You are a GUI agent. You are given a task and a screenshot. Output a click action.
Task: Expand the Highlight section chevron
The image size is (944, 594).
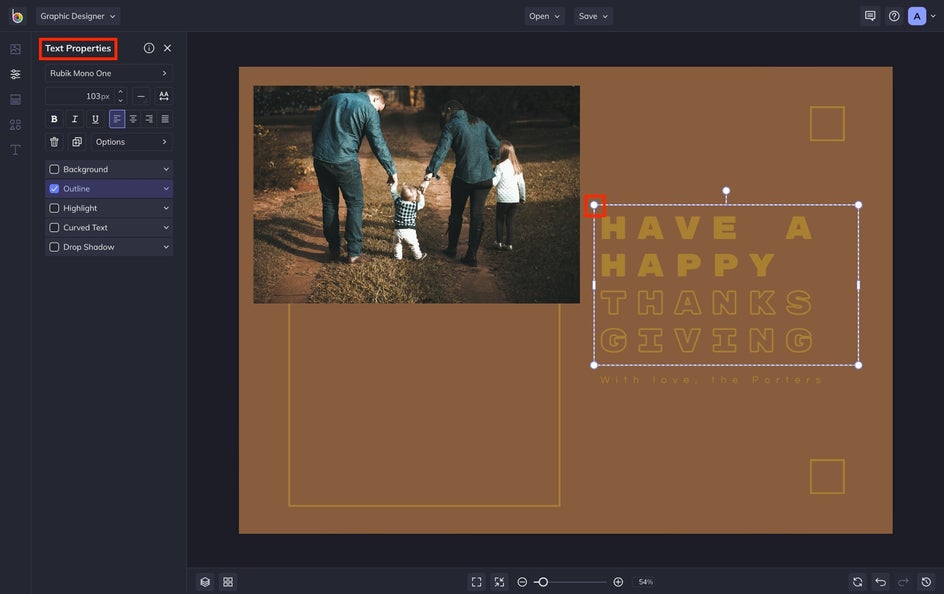pyautogui.click(x=166, y=208)
